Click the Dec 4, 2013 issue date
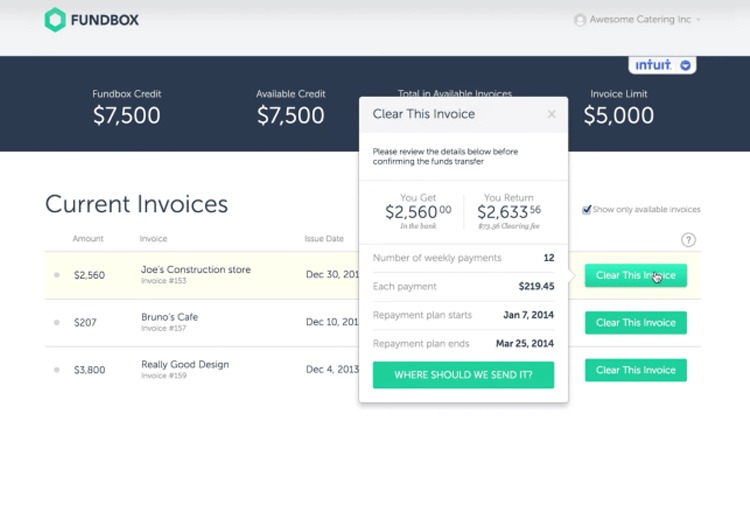 click(x=332, y=370)
